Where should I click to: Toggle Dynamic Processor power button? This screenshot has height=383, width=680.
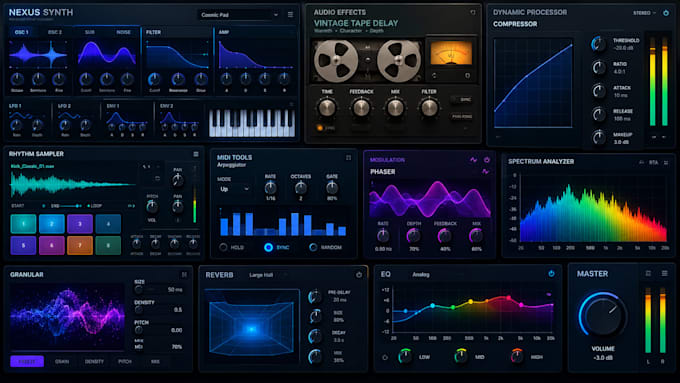(x=666, y=13)
